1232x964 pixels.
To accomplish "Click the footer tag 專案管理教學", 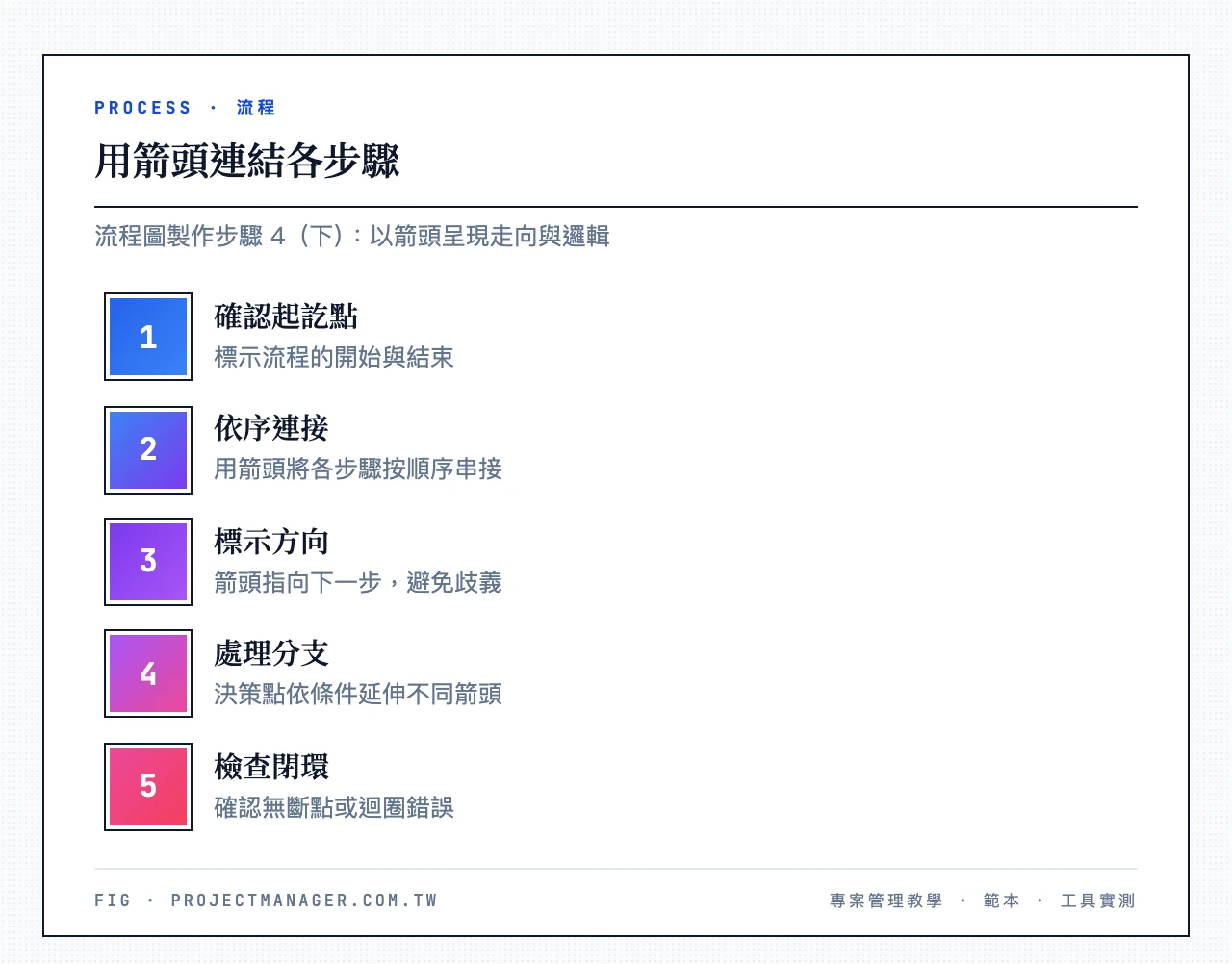I will tap(886, 901).
